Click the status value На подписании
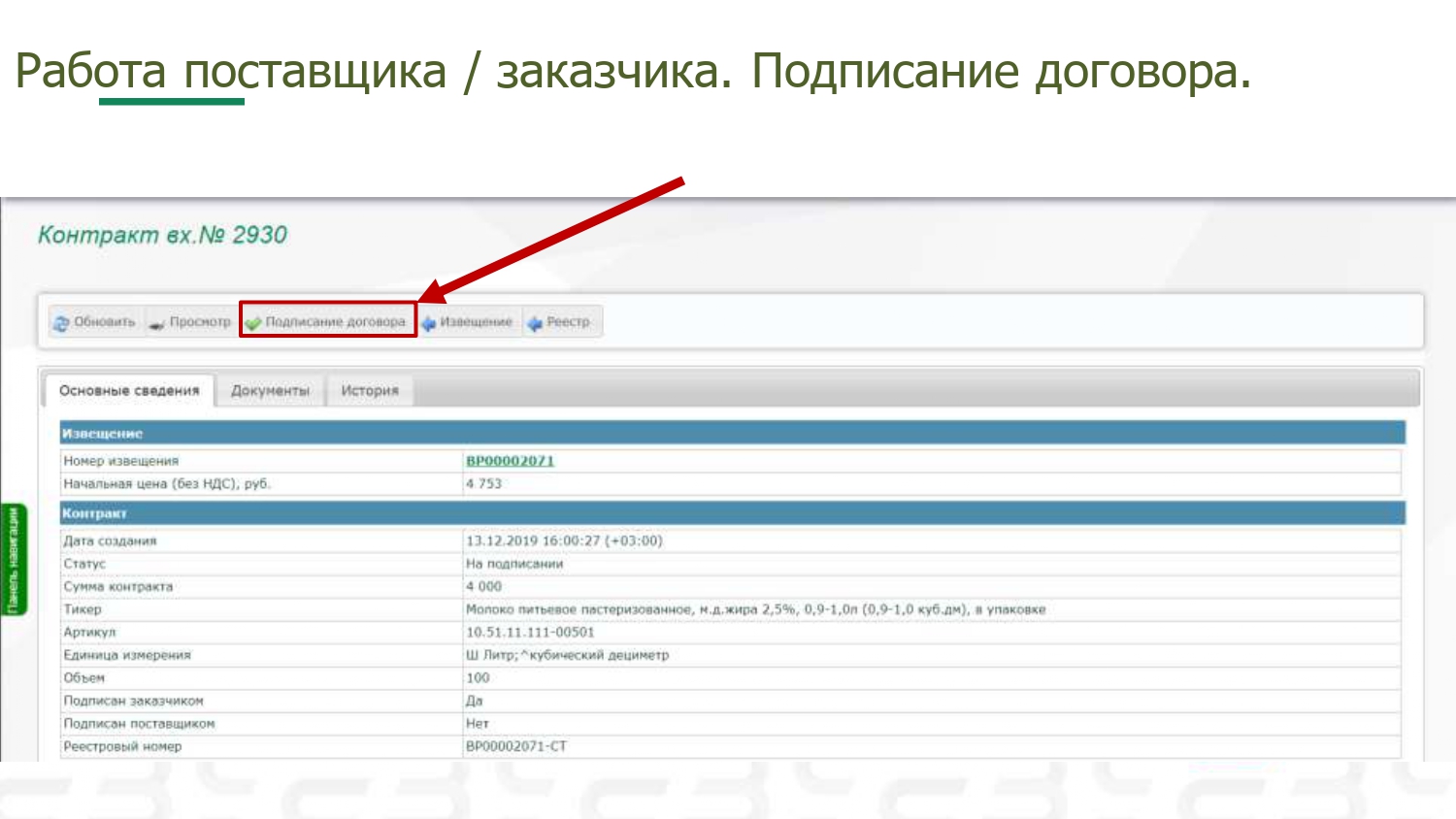Viewport: 1456px width, 819px height. point(513,564)
